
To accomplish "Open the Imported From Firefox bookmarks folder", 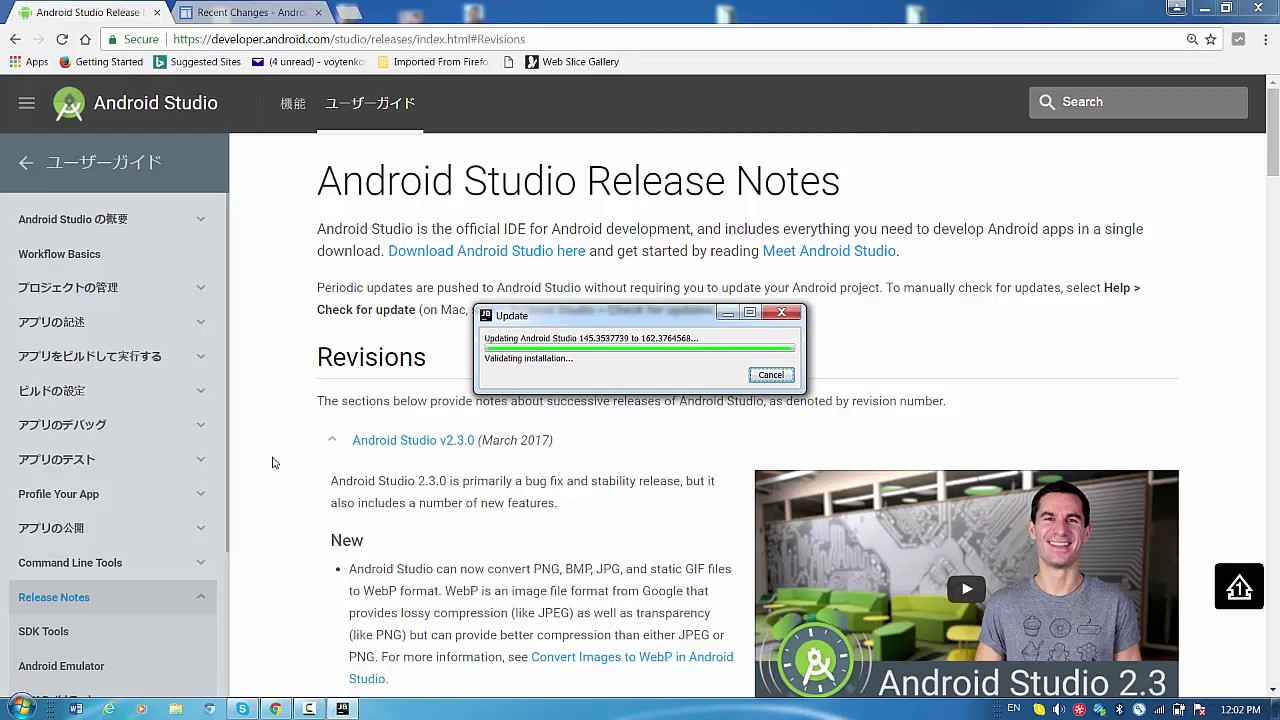I will (432, 62).
